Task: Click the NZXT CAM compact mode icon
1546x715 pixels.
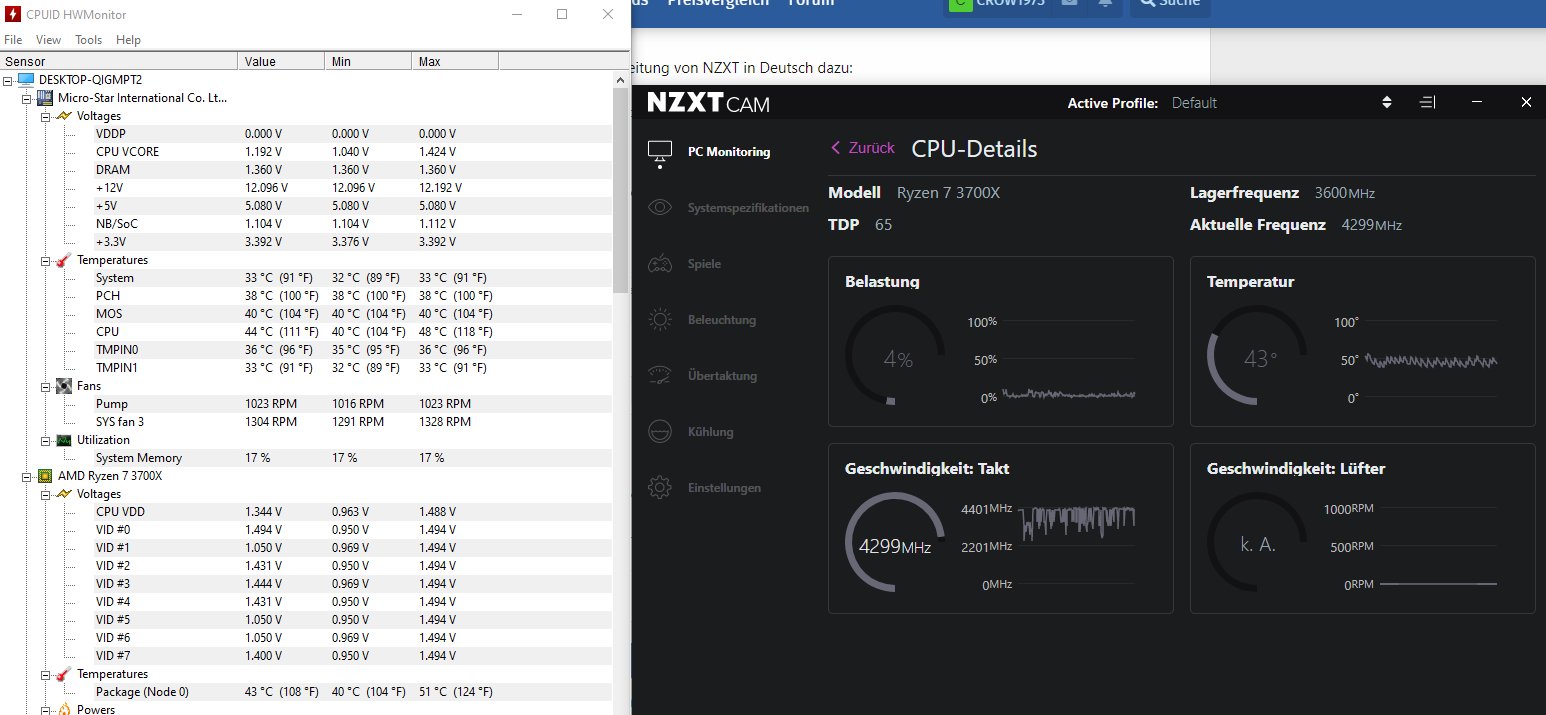Action: click(x=1428, y=103)
